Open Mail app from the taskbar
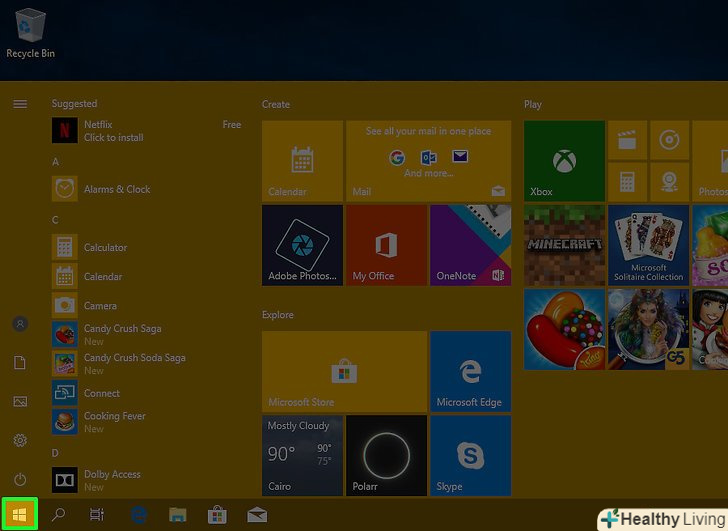The image size is (728, 531). (257, 515)
